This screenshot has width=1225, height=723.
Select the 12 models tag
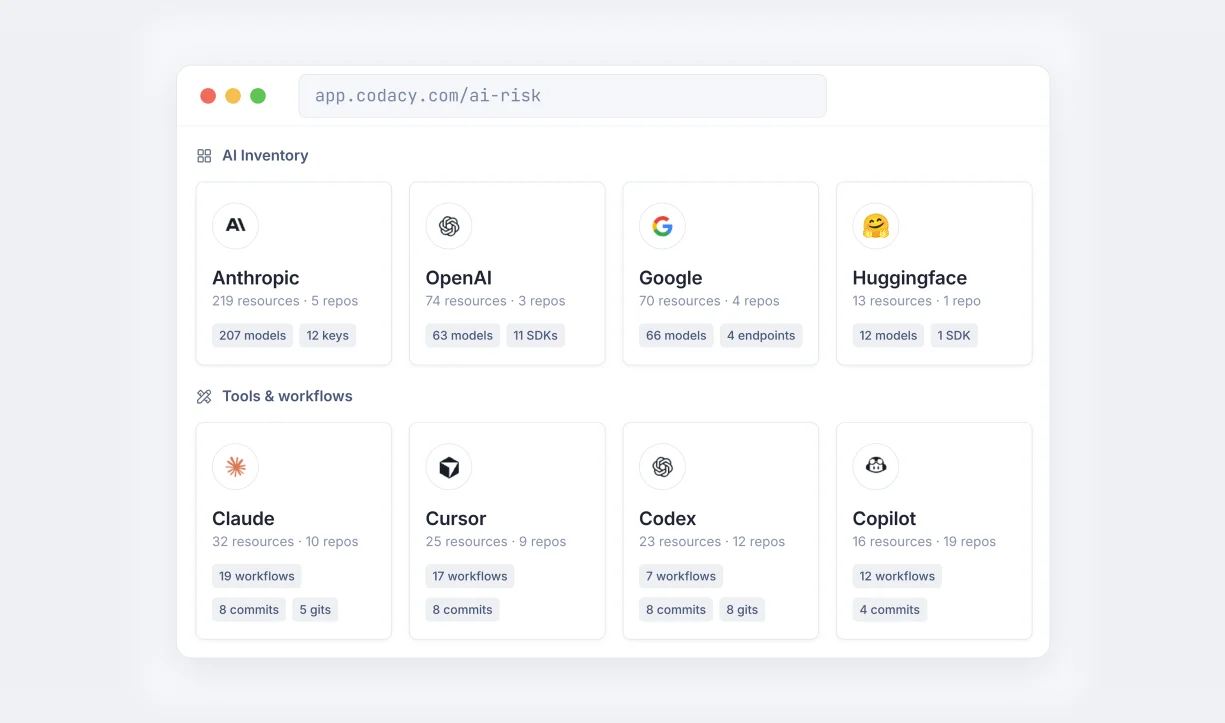coord(888,336)
